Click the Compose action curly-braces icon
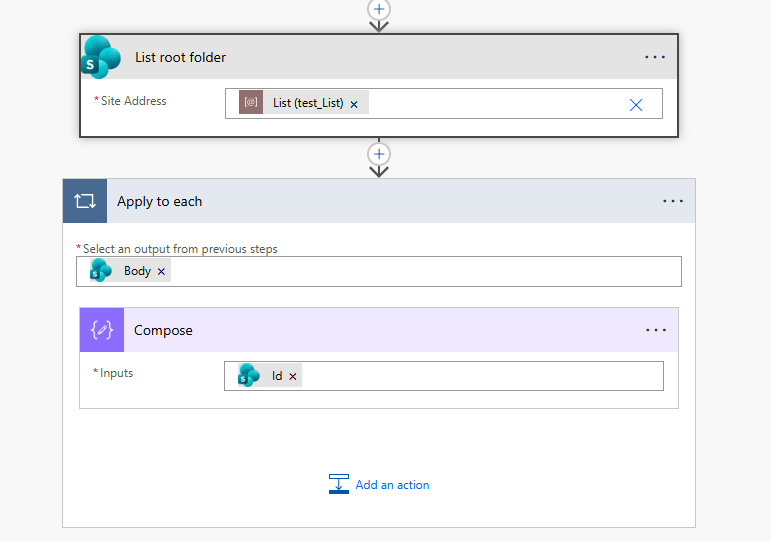The height and width of the screenshot is (542, 771). point(102,330)
